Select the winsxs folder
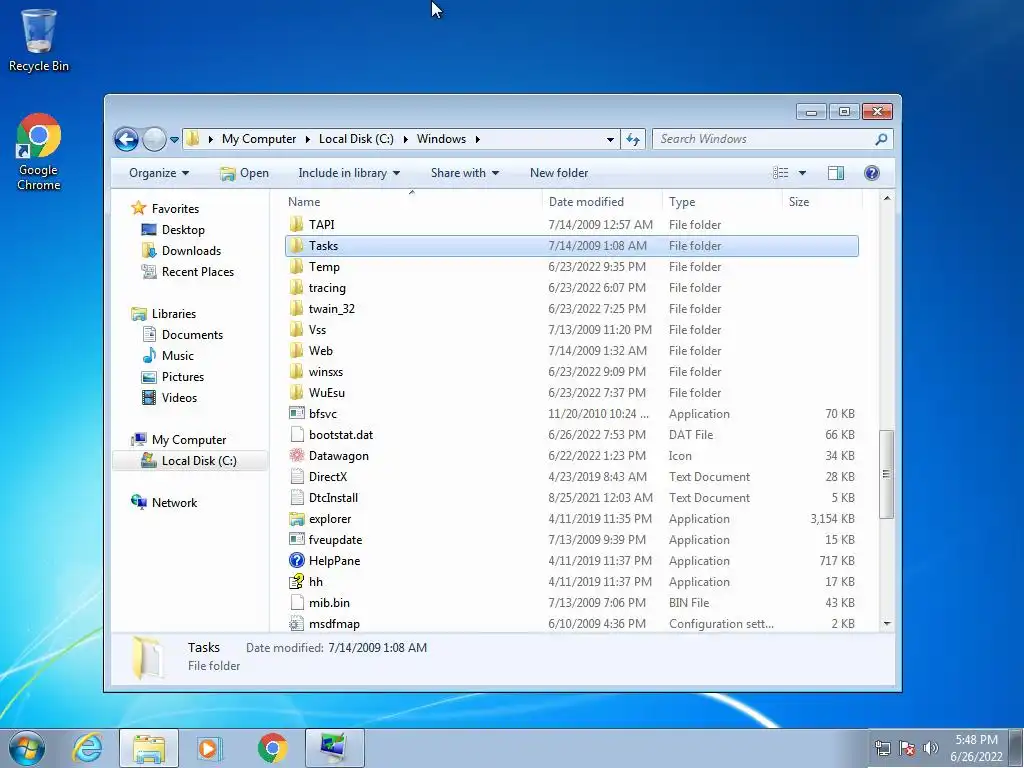1024x768 pixels. click(x=571, y=372)
